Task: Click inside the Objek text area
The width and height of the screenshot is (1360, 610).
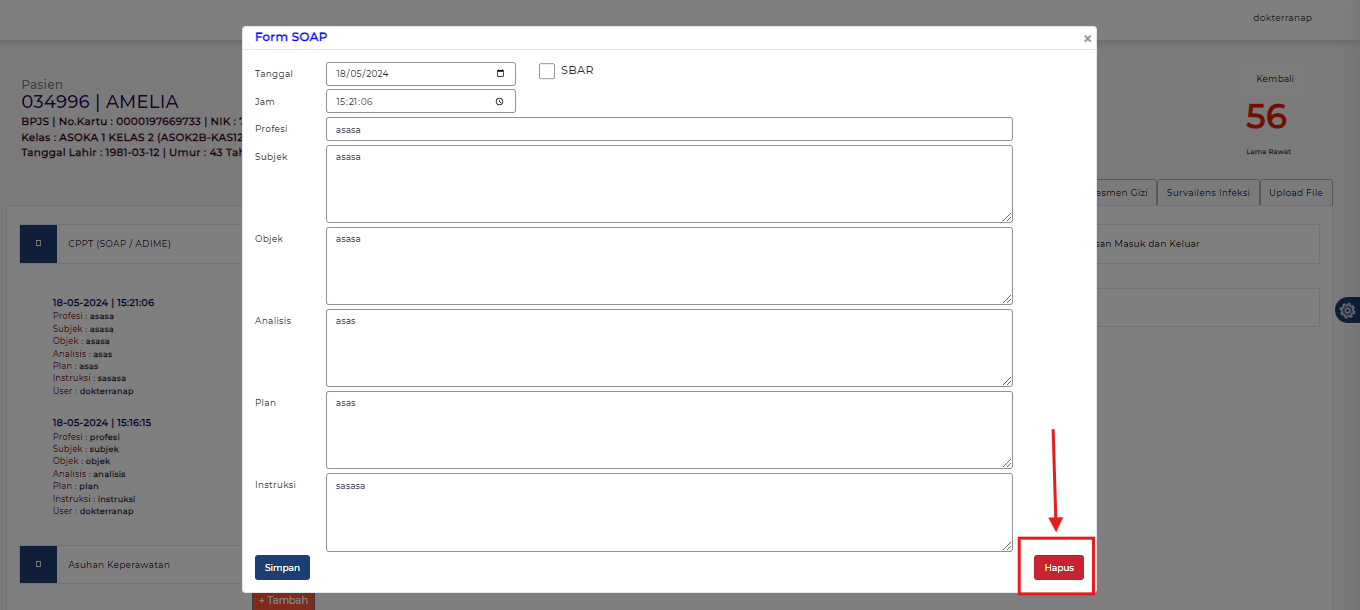Action: tap(668, 266)
